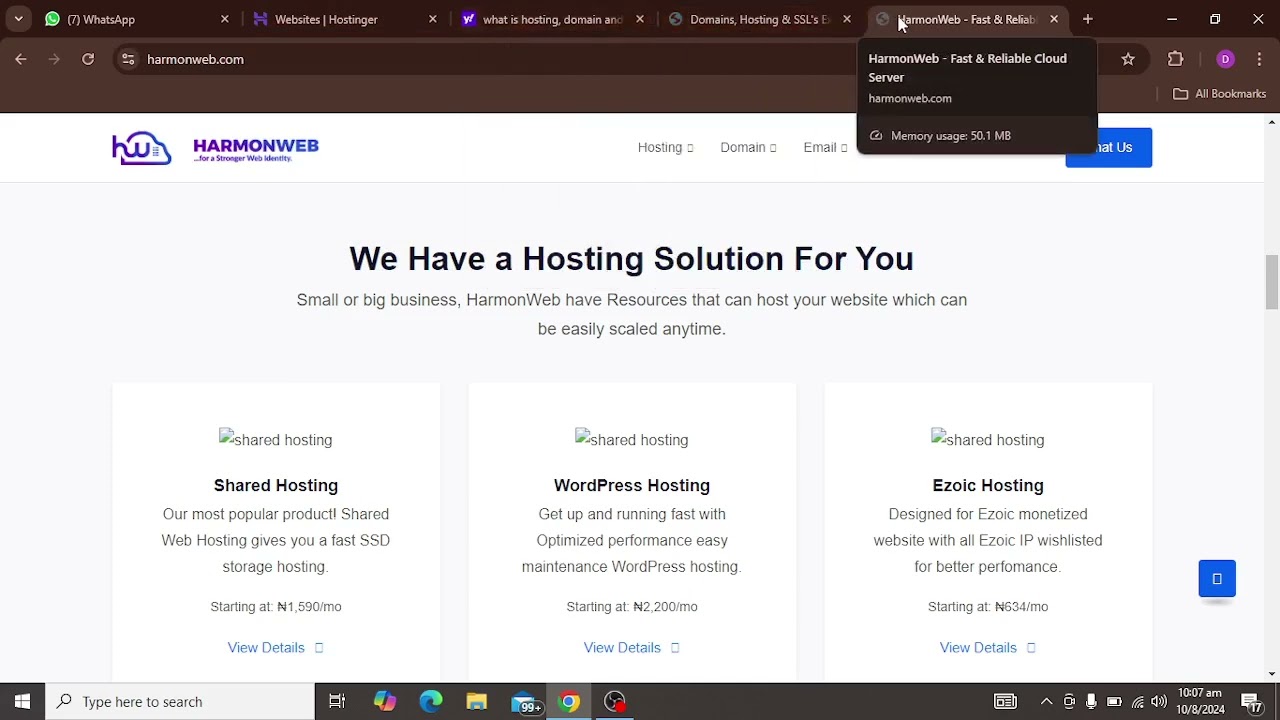Open the WhatsApp browser tab
1280x720 pixels.
tap(138, 19)
